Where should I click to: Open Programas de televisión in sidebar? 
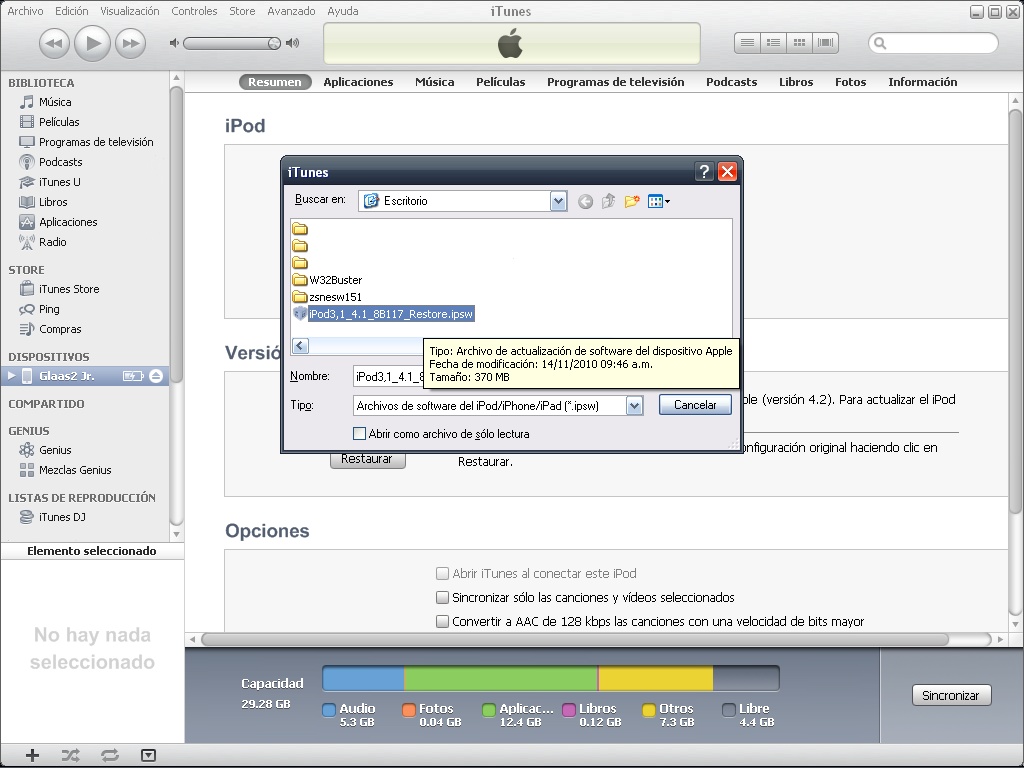(96, 142)
